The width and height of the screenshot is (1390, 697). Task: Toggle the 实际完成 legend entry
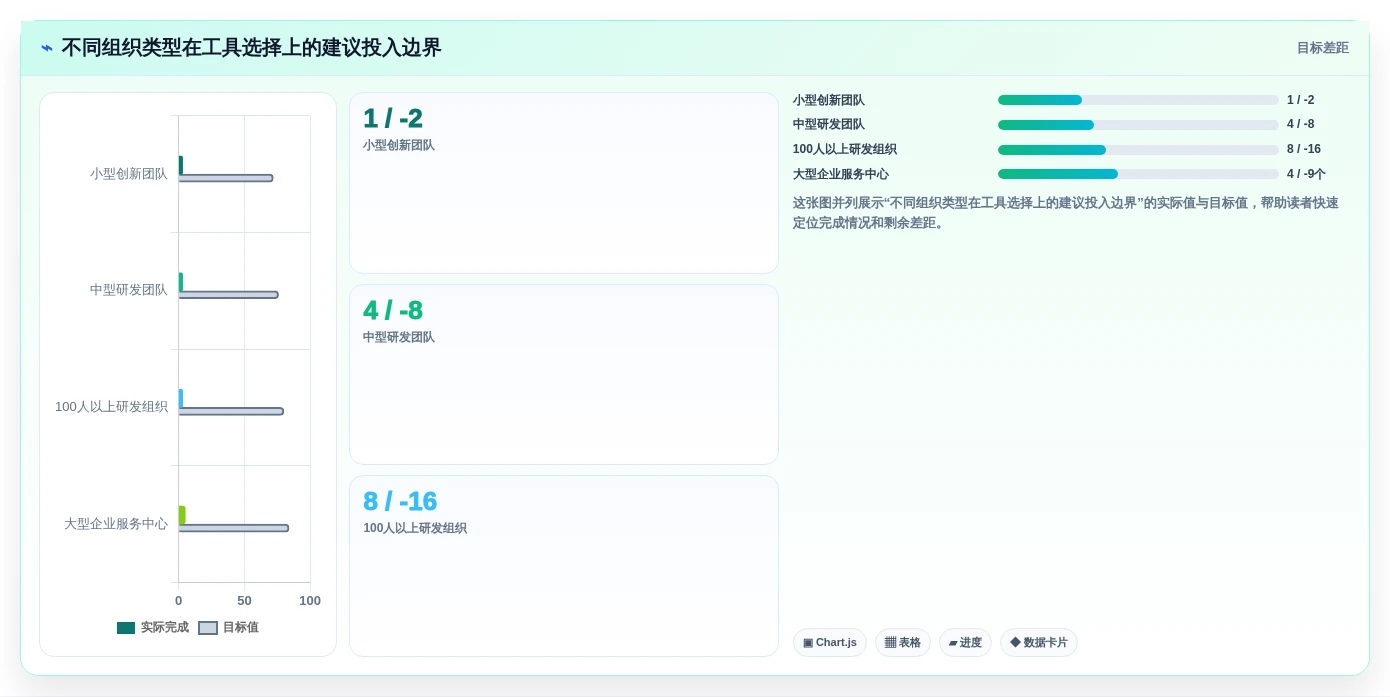pyautogui.click(x=153, y=628)
